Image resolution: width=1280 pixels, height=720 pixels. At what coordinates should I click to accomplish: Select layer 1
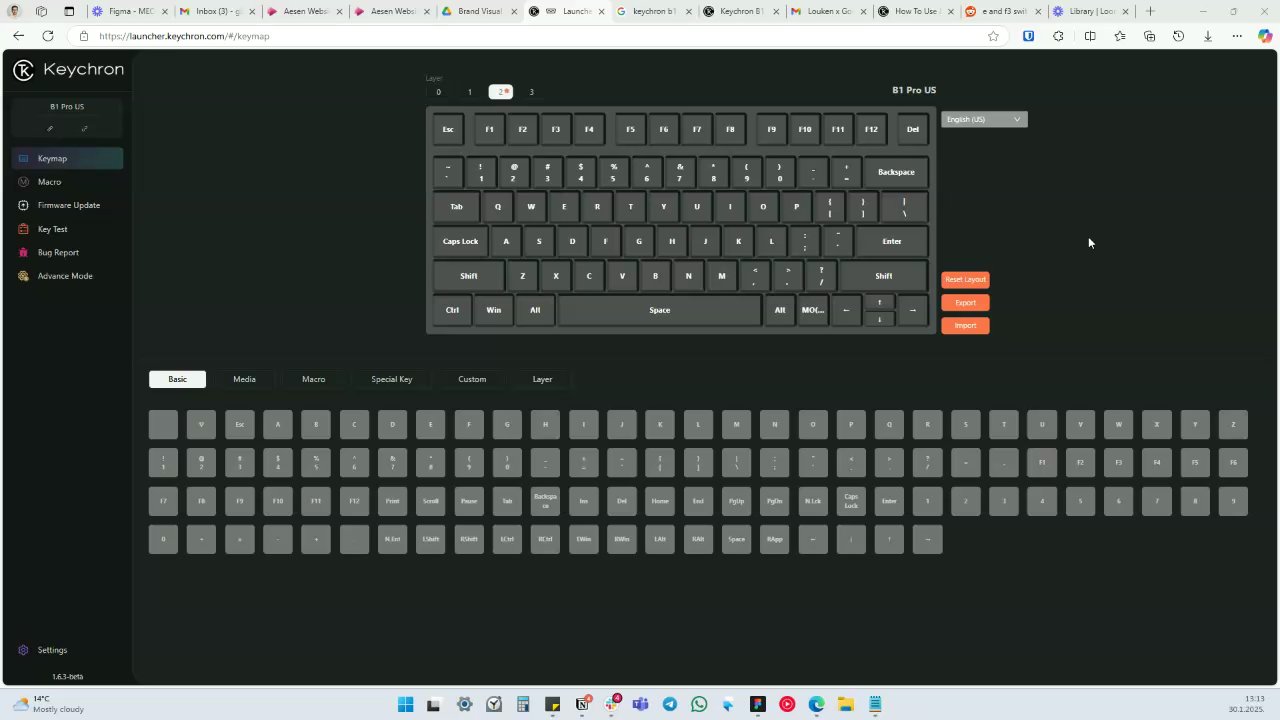tap(469, 92)
